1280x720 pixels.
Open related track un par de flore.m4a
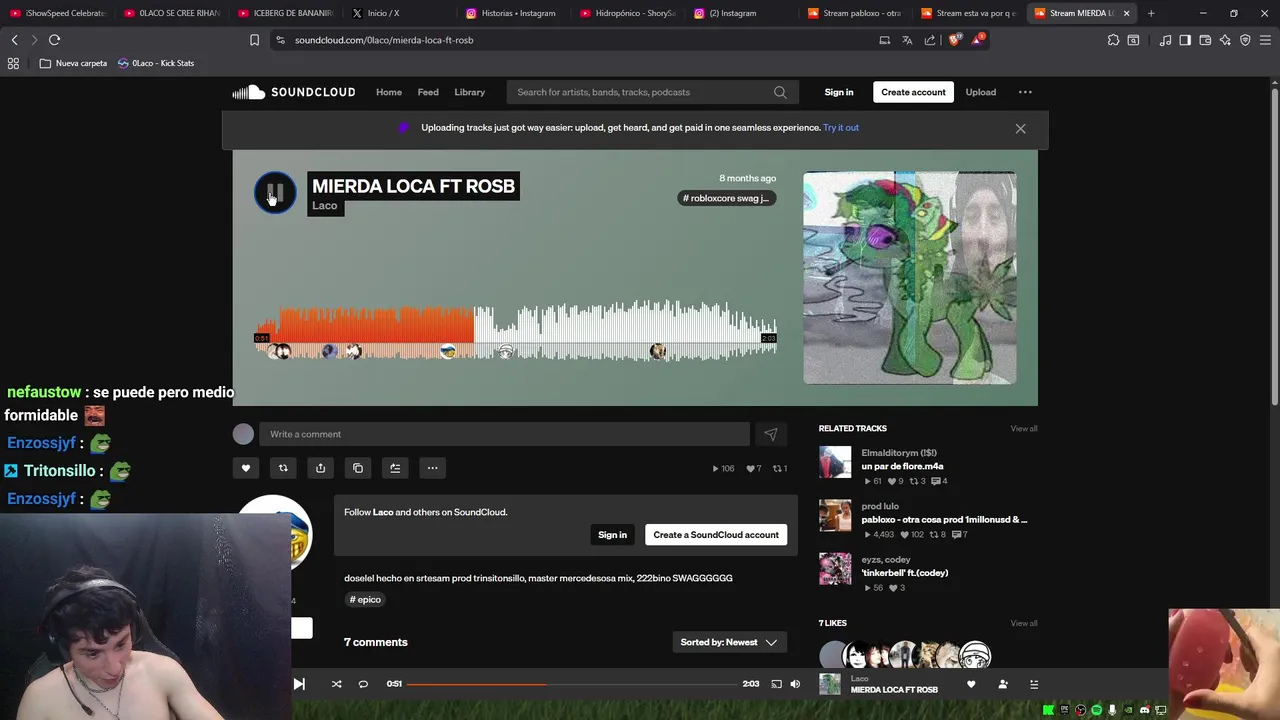click(902, 466)
